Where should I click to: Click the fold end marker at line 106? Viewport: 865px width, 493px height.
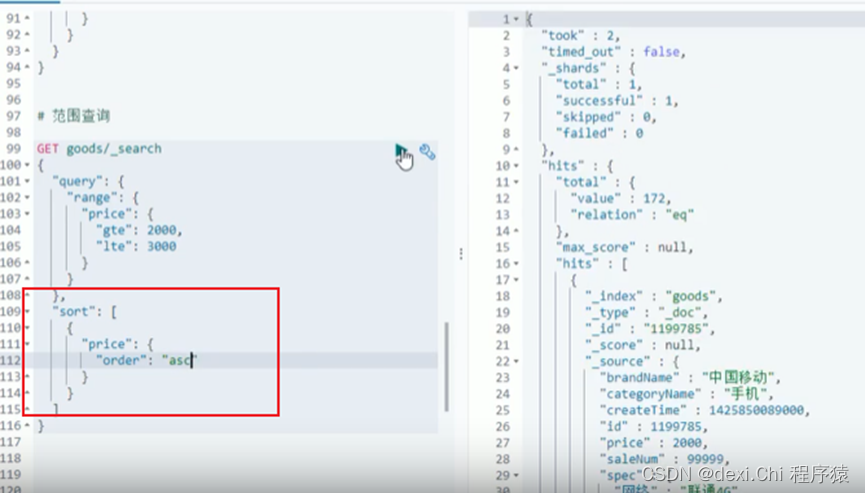tap(27, 262)
